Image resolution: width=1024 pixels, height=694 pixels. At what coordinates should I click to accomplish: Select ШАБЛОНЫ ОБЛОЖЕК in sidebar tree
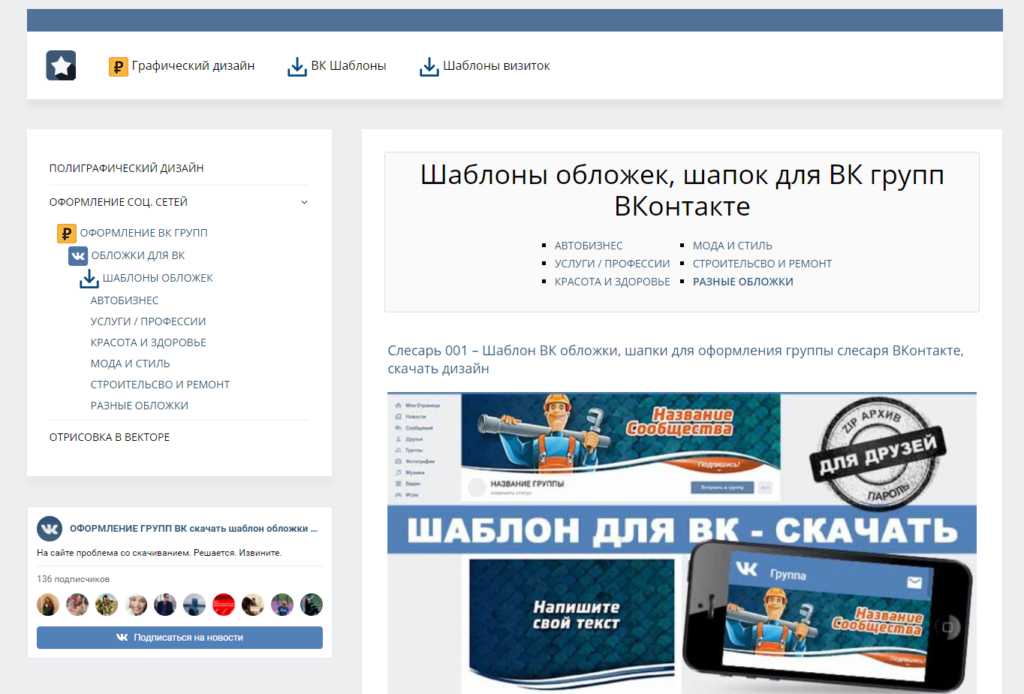[x=157, y=278]
